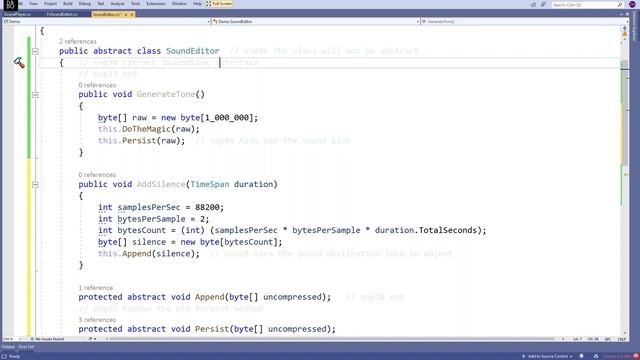Open the zoom percentage dropdown

coord(12,339)
